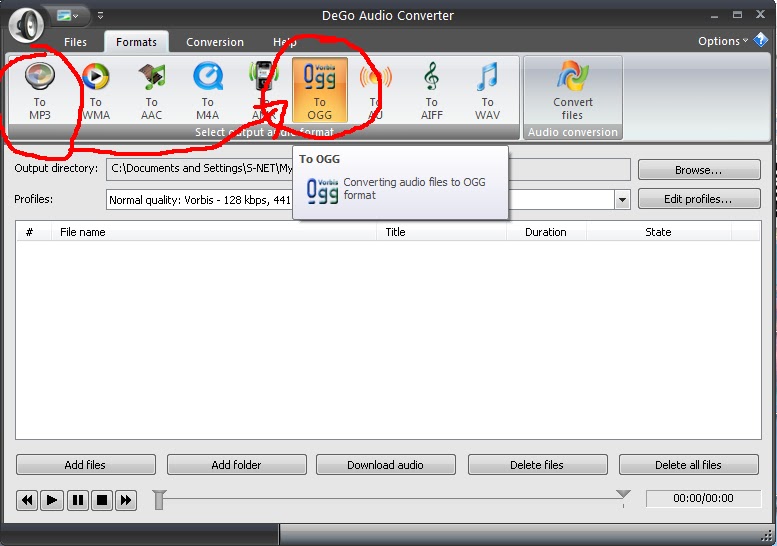Sort list by File name column header
Screen dimensions: 777x546
(x=214, y=232)
